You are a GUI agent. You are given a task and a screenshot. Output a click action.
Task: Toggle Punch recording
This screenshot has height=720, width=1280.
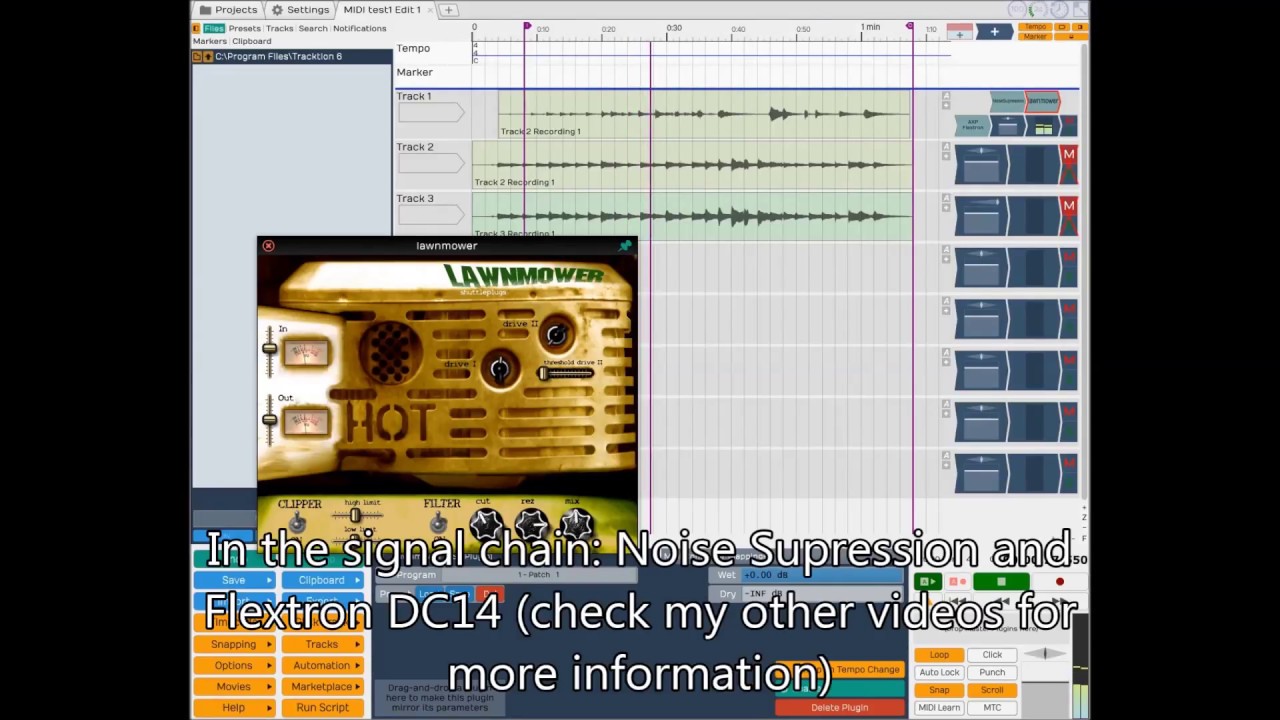pos(992,672)
